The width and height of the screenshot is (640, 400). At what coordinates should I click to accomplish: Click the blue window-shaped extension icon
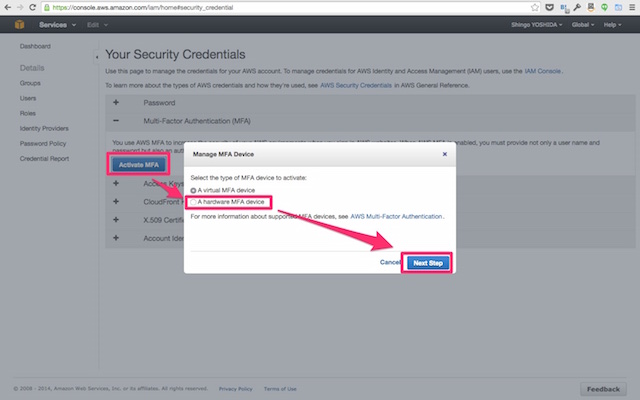[x=618, y=7]
